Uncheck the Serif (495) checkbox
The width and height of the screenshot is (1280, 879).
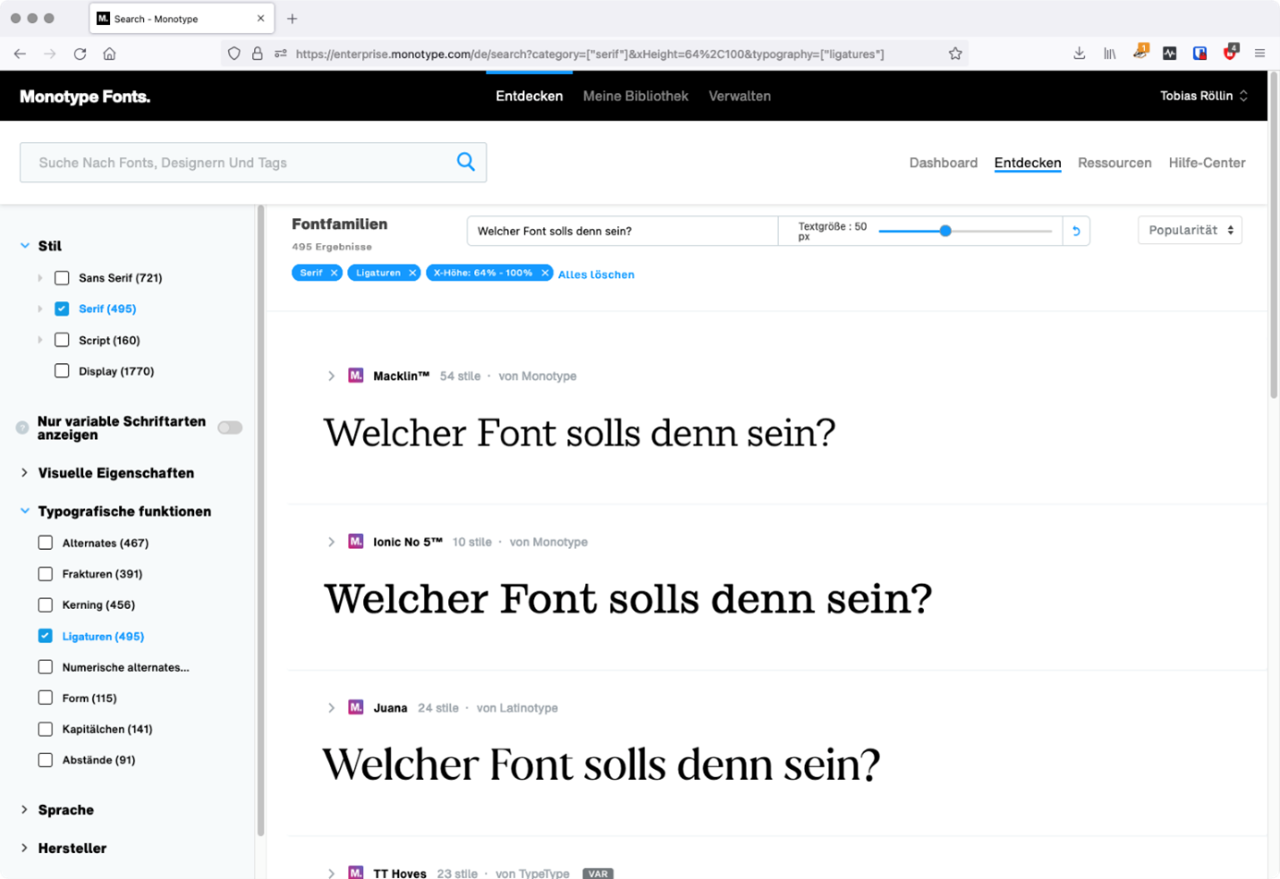pos(62,309)
